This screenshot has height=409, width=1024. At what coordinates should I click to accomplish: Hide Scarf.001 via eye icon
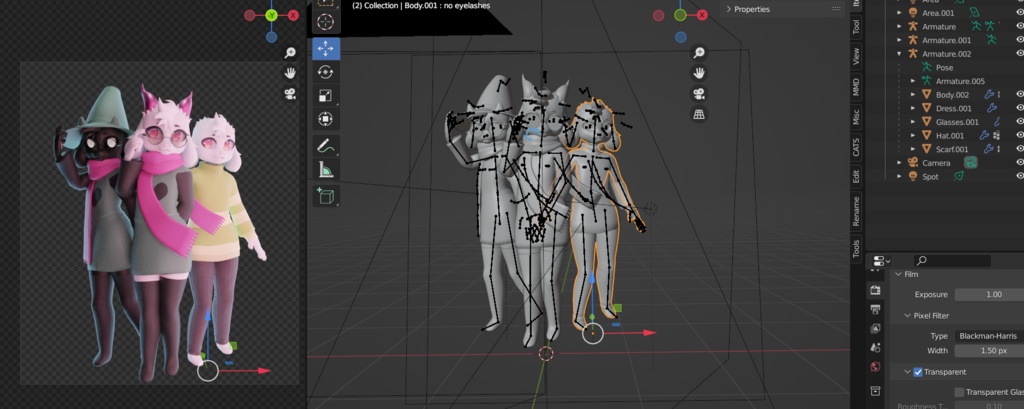[x=1019, y=149]
